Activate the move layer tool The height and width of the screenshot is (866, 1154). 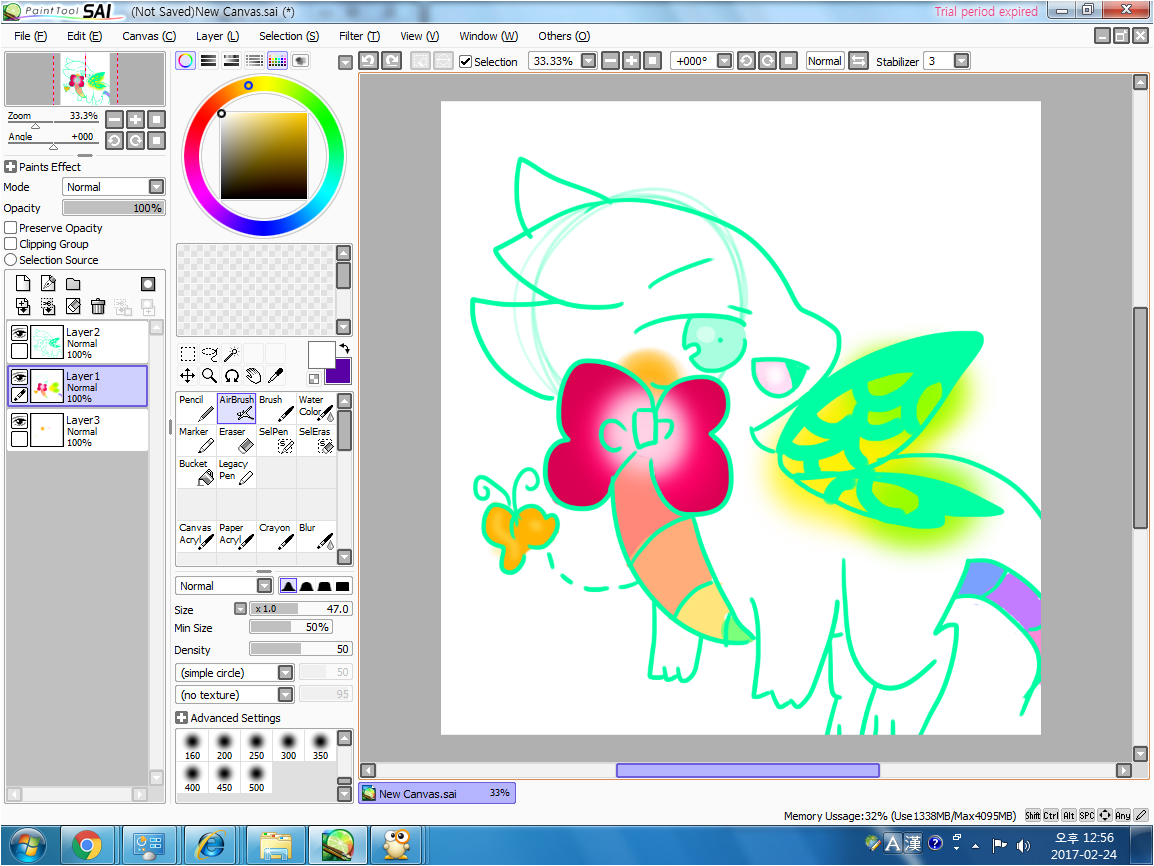[x=188, y=376]
